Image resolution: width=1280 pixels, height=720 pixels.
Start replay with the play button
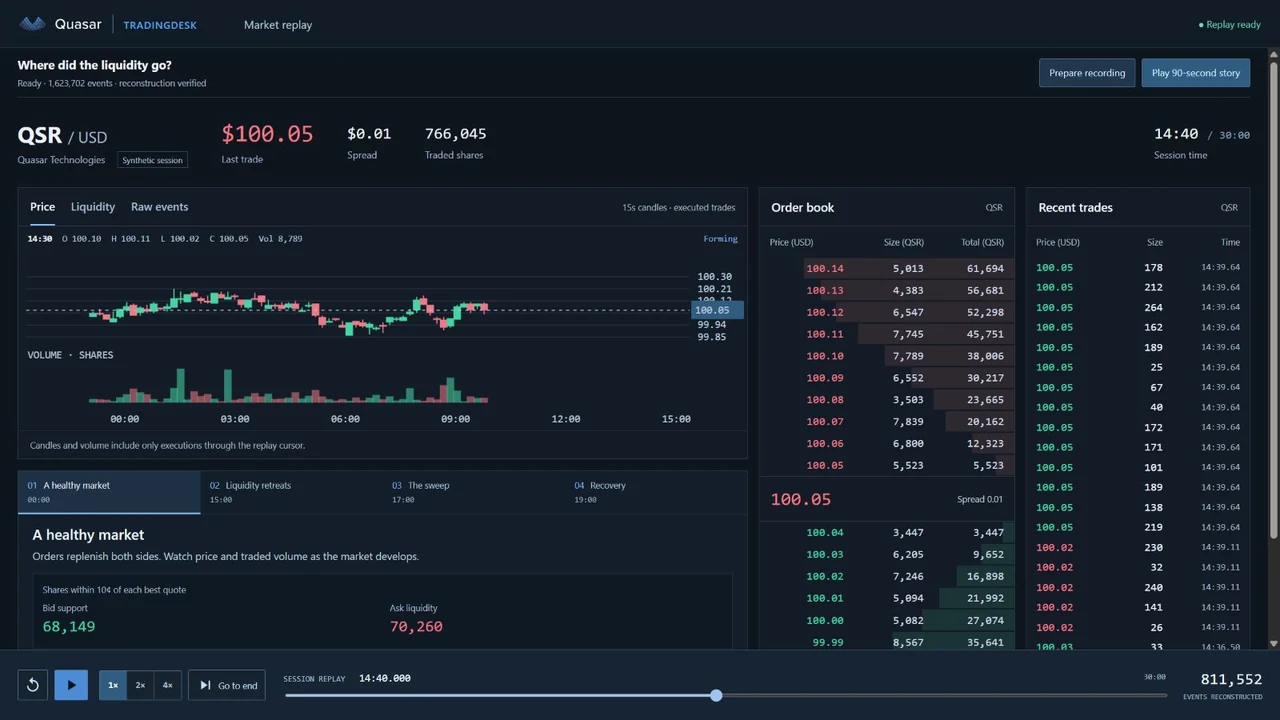tap(71, 685)
